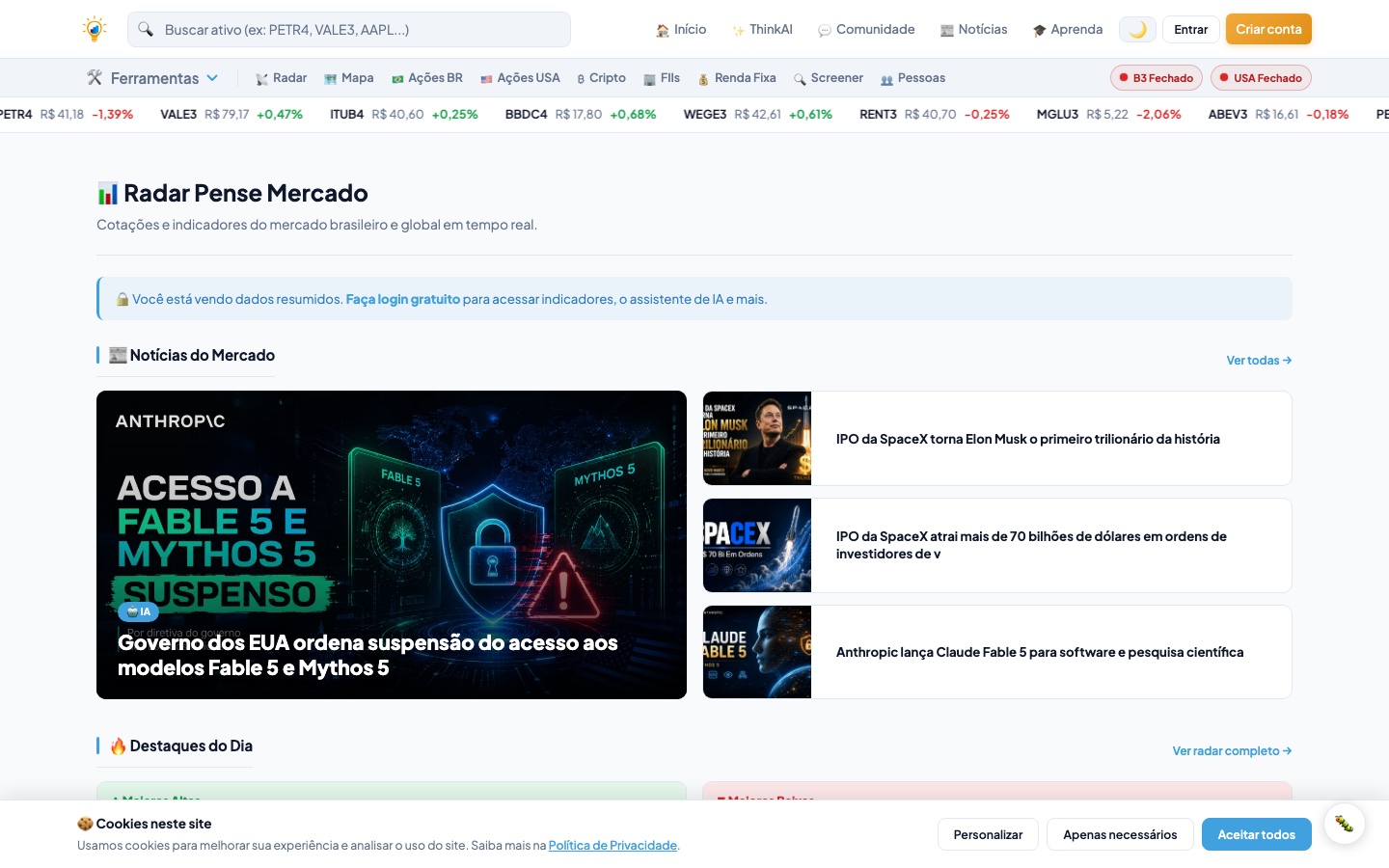Click Apenas necessários cookies button
This screenshot has width=1389, height=868.
point(1120,834)
